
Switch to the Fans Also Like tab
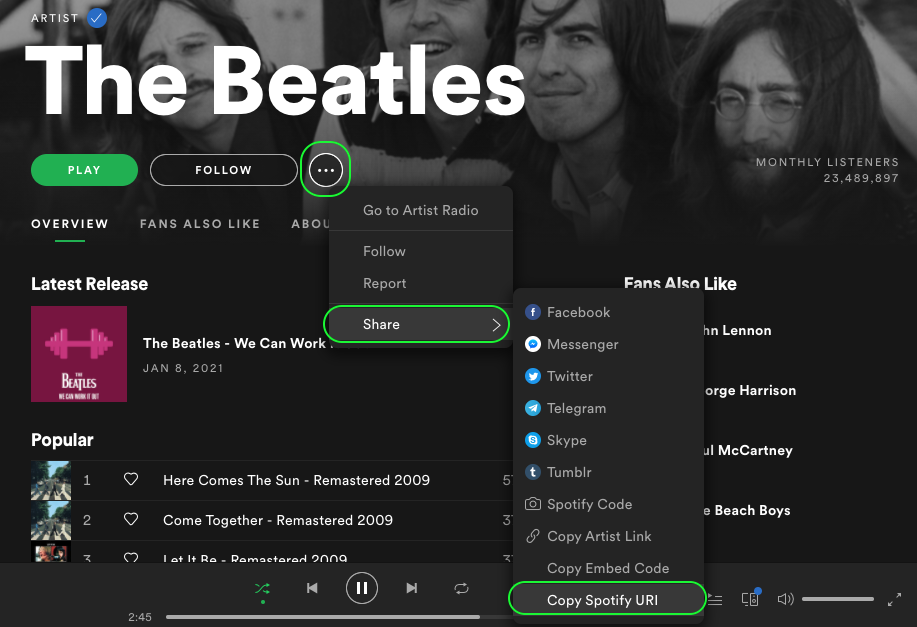(200, 224)
